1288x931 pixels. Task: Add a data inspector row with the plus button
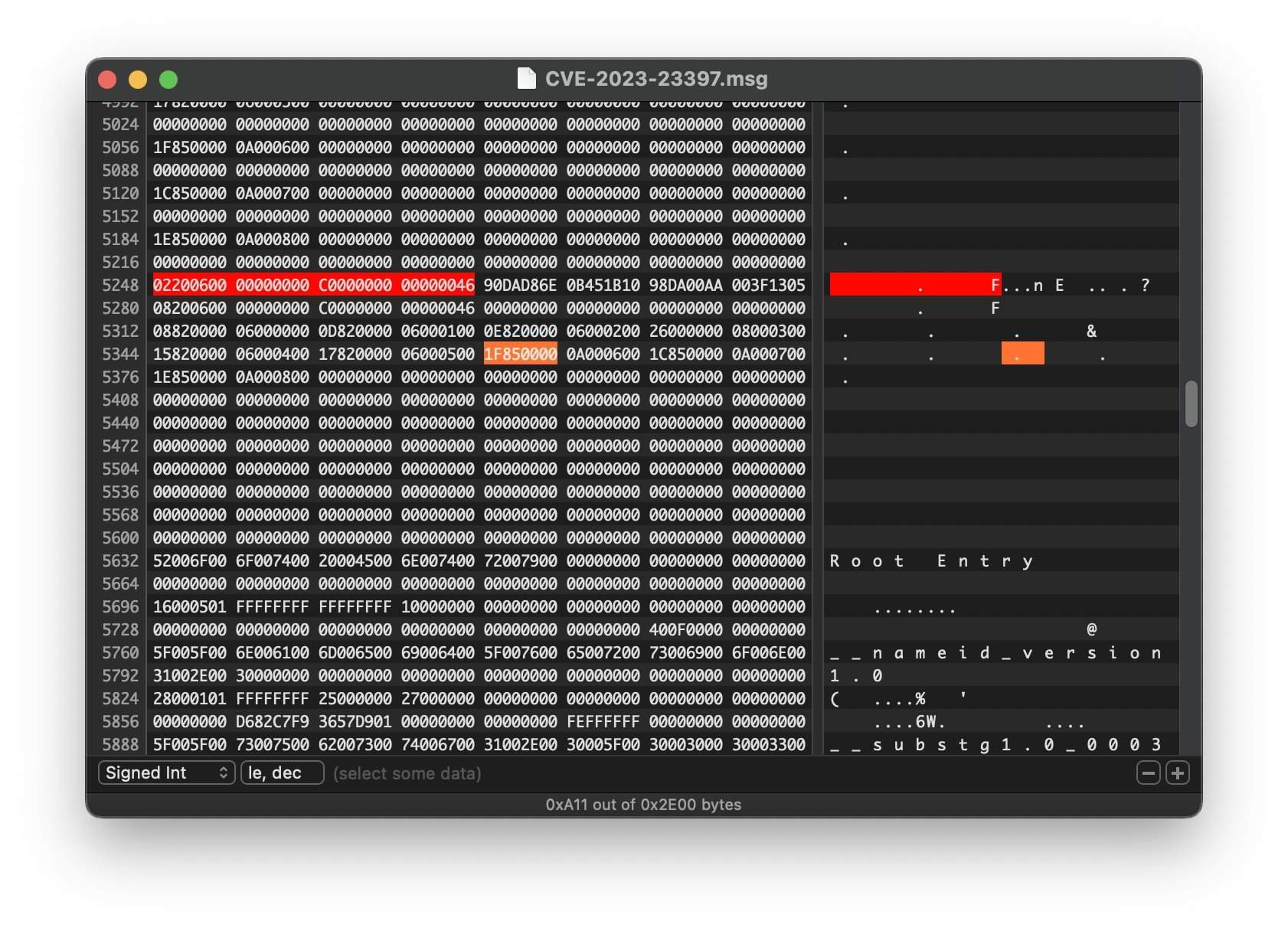1177,773
